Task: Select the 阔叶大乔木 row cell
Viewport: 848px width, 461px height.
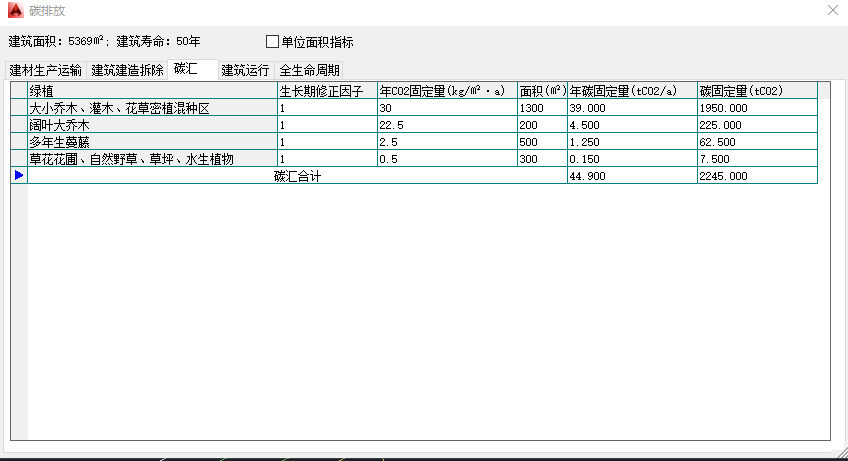Action: point(152,125)
